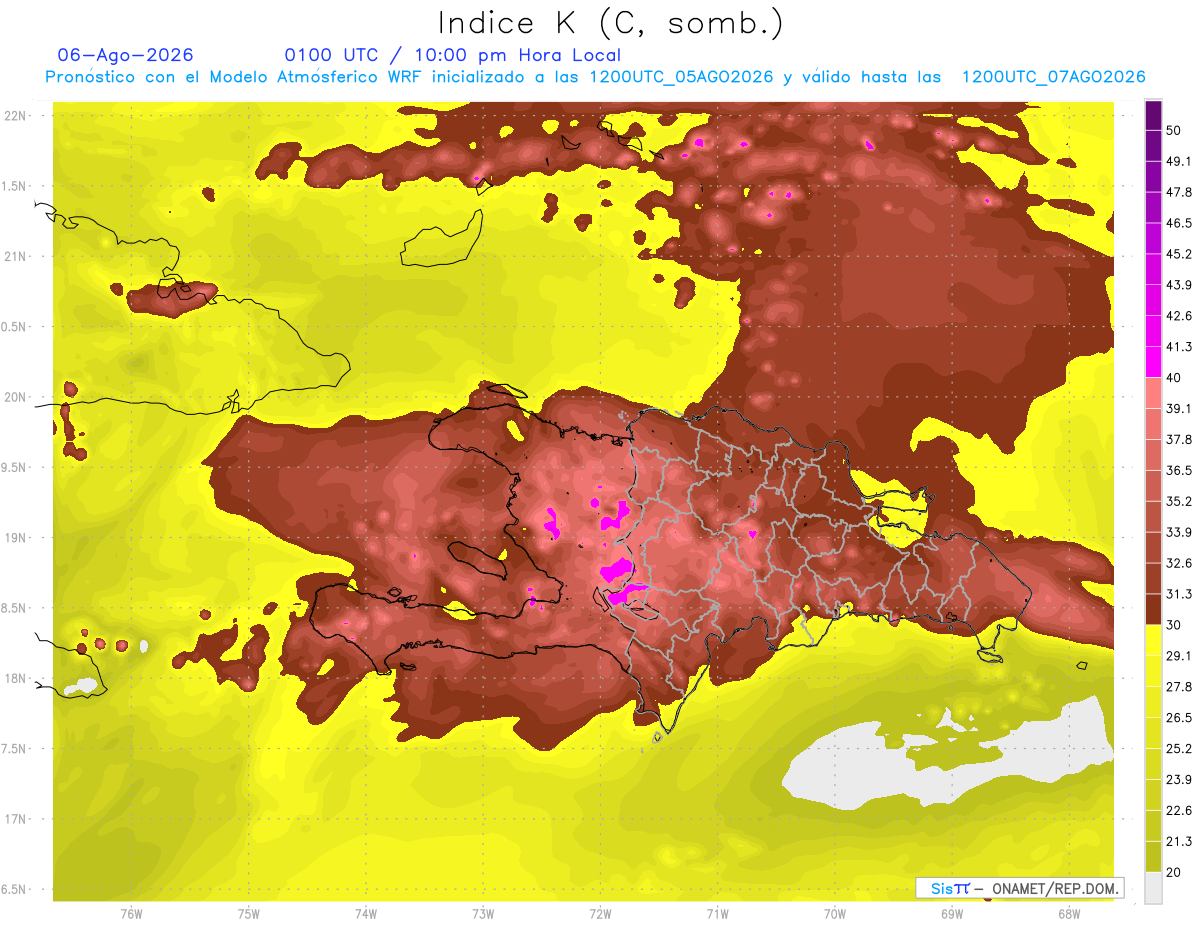This screenshot has height=927, width=1200.
Task: Click the color bar value "46.5"
Action: [1178, 223]
